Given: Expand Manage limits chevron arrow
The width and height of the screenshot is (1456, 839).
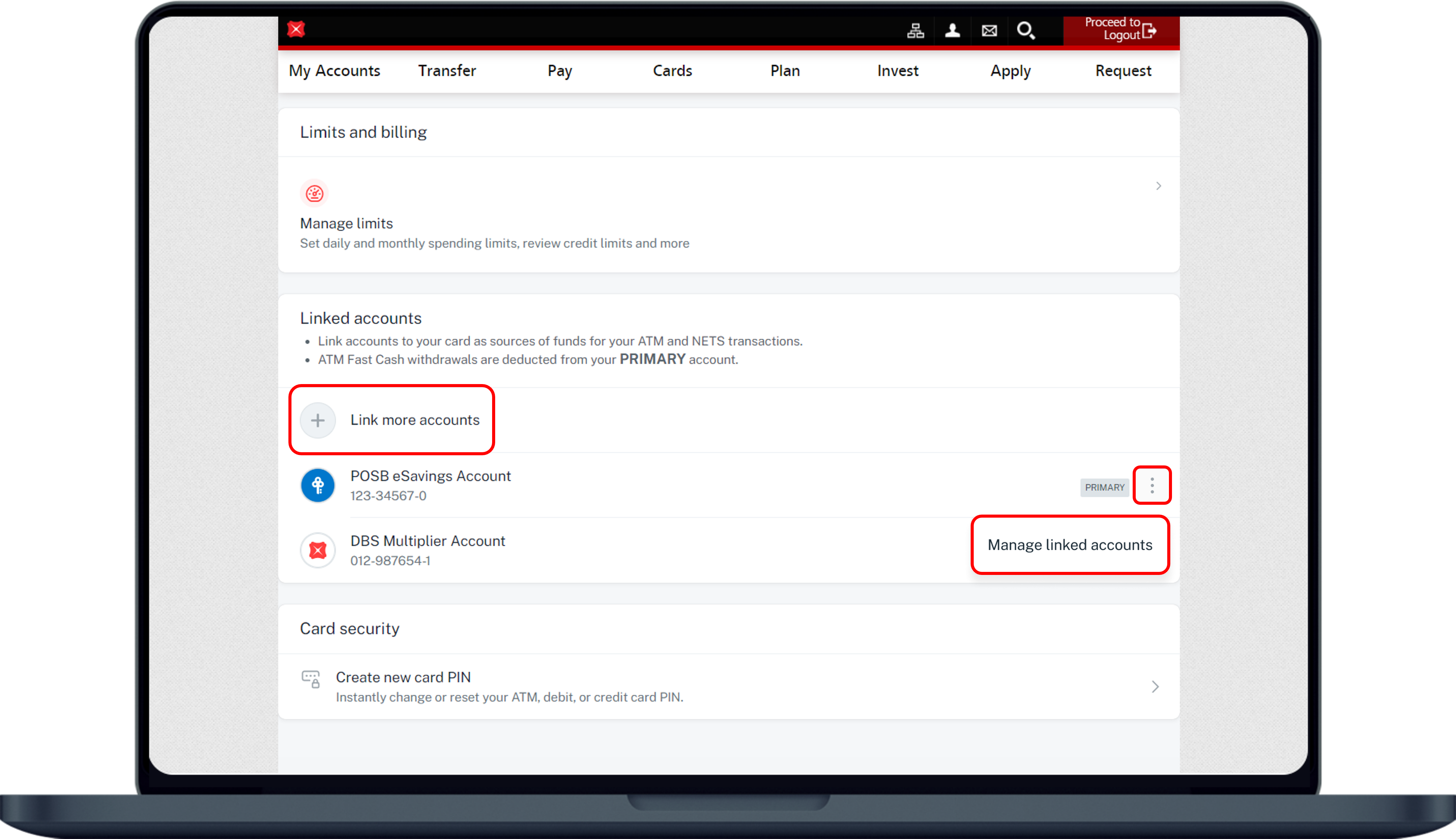Looking at the screenshot, I should 1158,186.
